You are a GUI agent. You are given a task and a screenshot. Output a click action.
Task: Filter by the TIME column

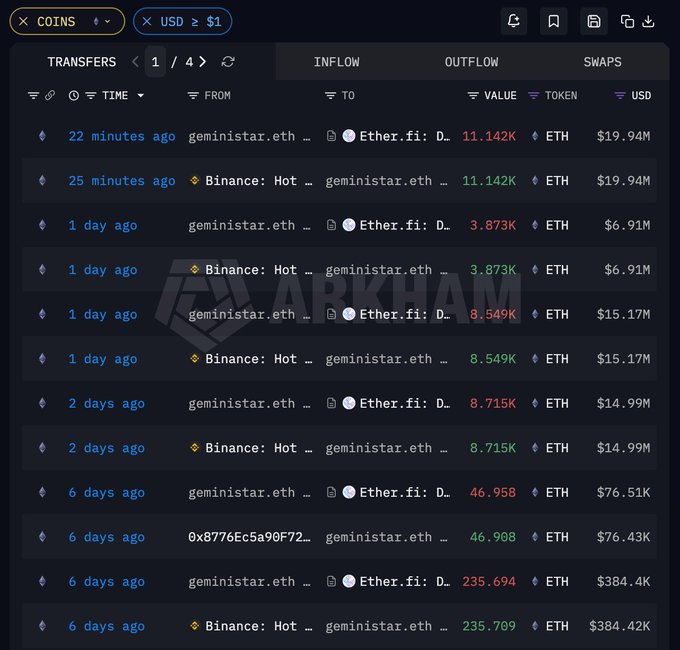click(x=91, y=95)
